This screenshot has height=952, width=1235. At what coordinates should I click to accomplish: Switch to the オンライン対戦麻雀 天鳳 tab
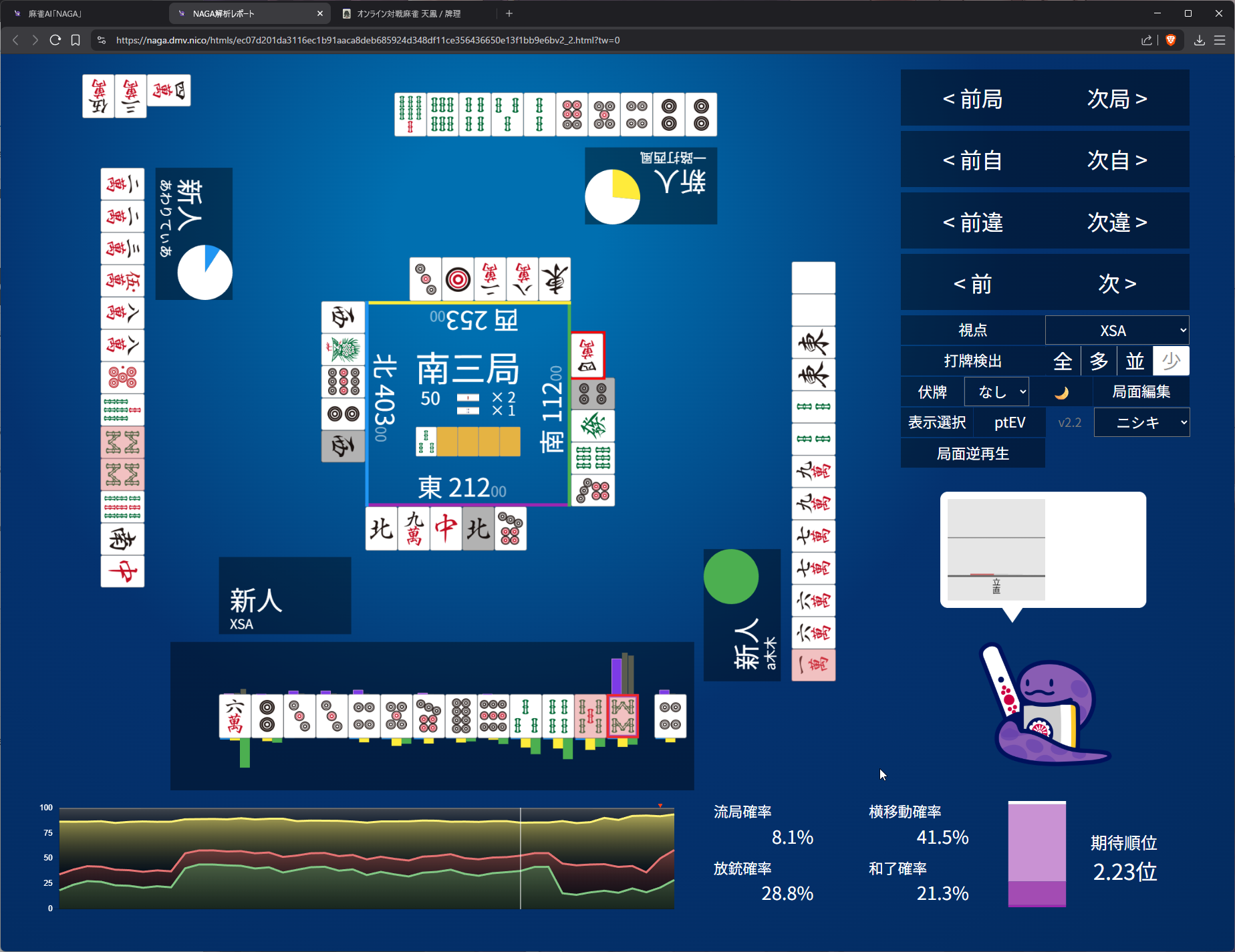(408, 13)
